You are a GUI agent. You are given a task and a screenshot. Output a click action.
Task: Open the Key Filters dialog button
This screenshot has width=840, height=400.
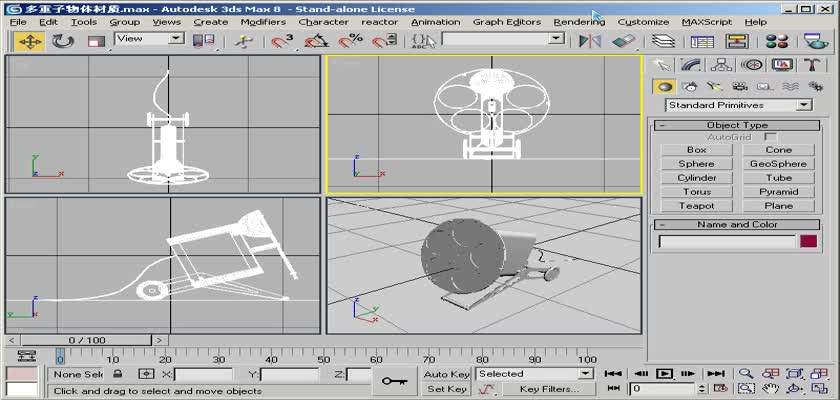click(549, 389)
